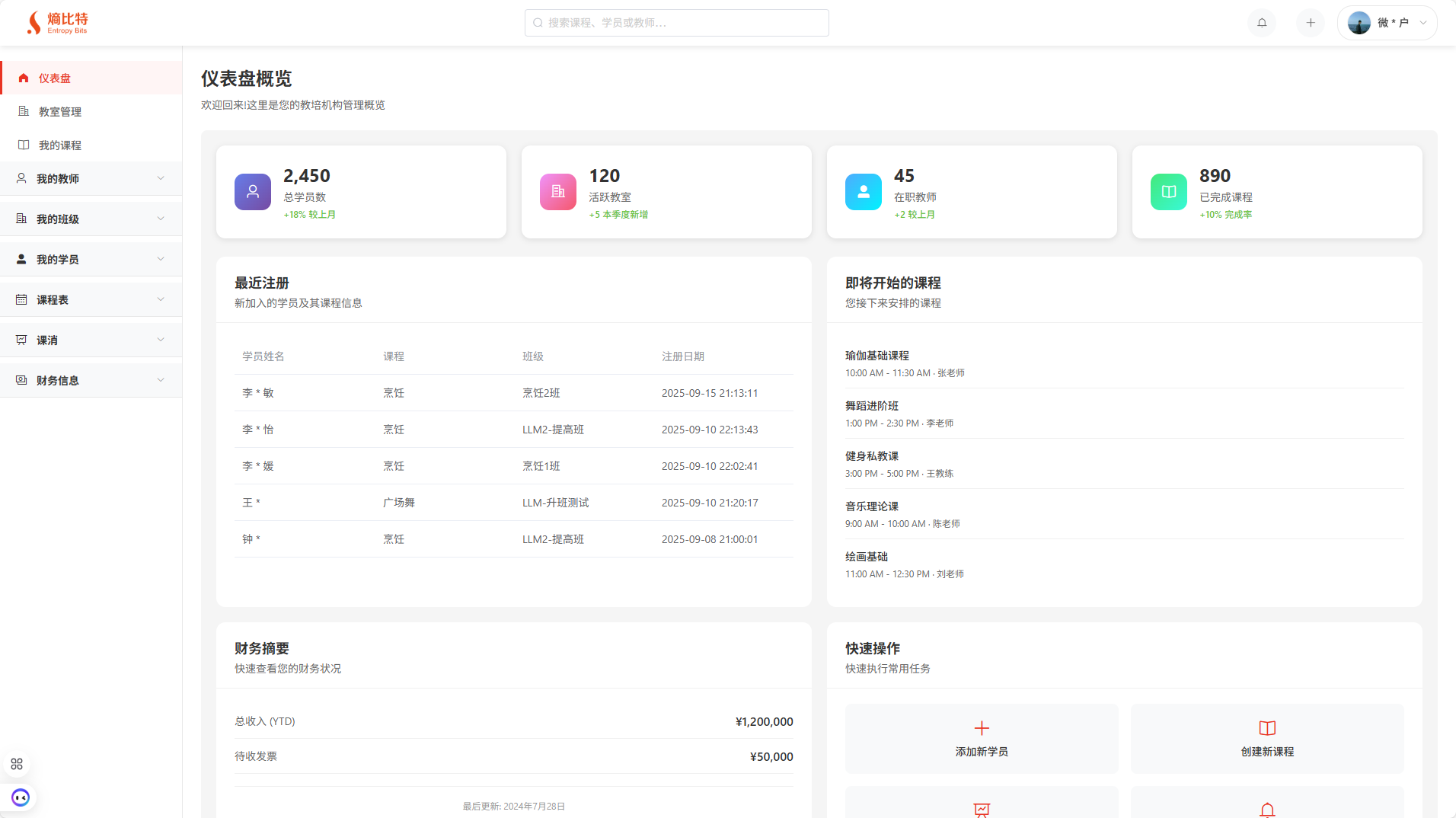Open the 仪表盘概览 page title area
The image size is (1456, 818).
[246, 78]
